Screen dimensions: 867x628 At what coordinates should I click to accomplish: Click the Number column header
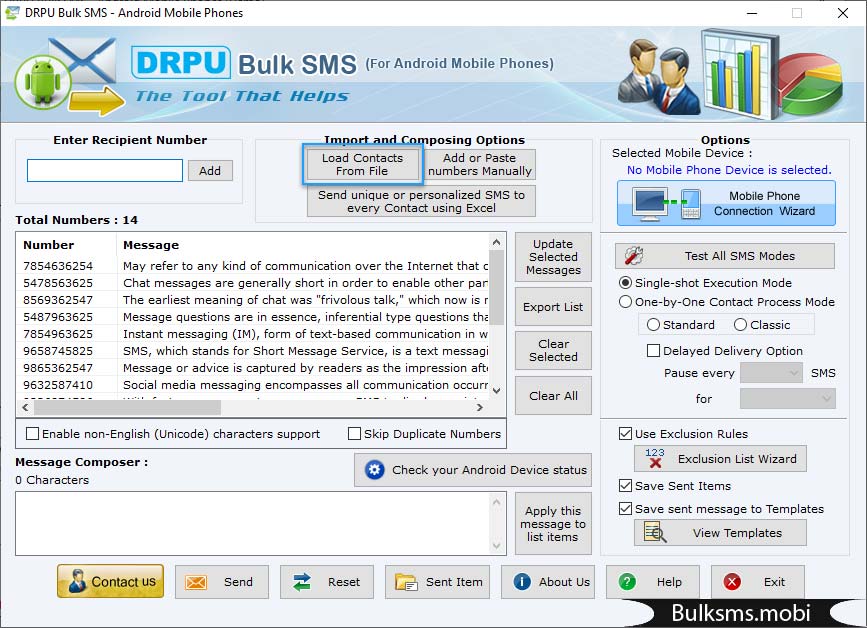(x=66, y=245)
